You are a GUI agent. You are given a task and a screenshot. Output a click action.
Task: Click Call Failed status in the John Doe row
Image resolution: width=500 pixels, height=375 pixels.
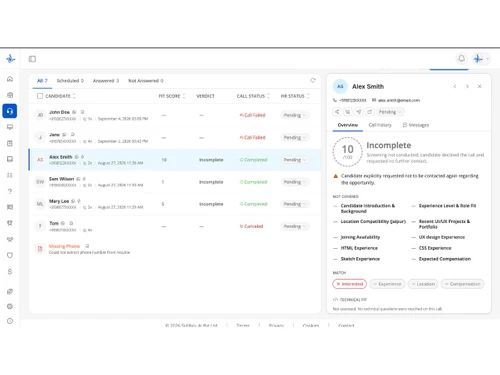coord(253,115)
